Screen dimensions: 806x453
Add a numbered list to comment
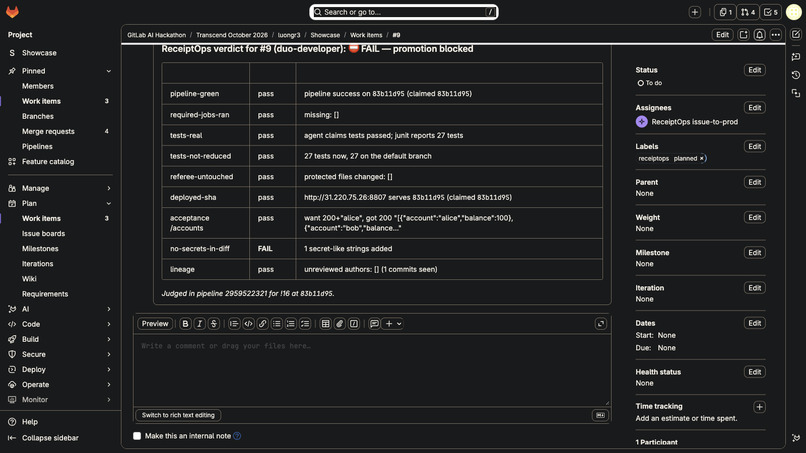tap(290, 323)
